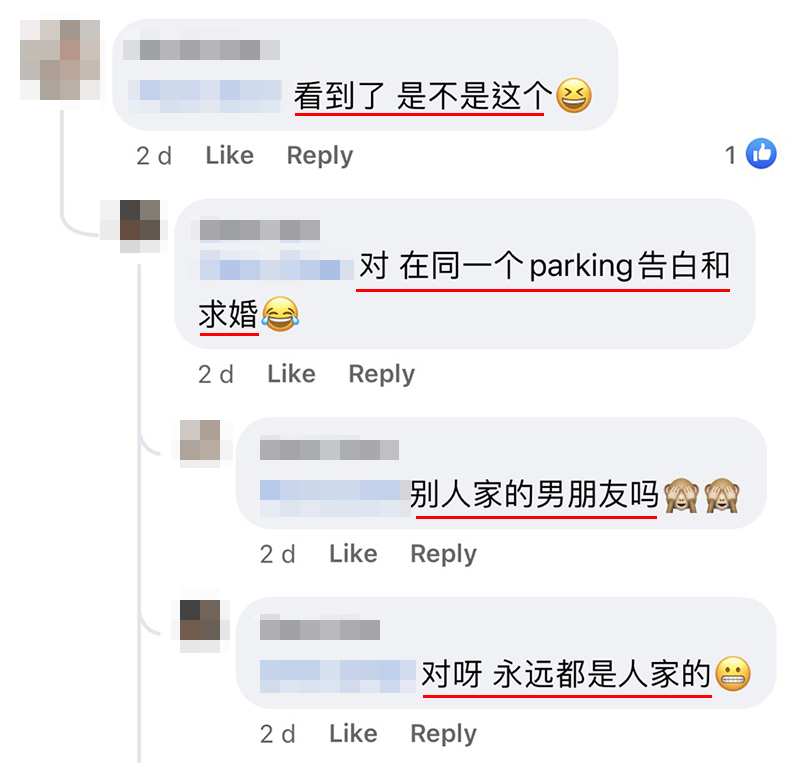Image resolution: width=800 pixels, height=763 pixels.
Task: Open avatar beside 永远都是人家的 comment
Action: tap(200, 620)
